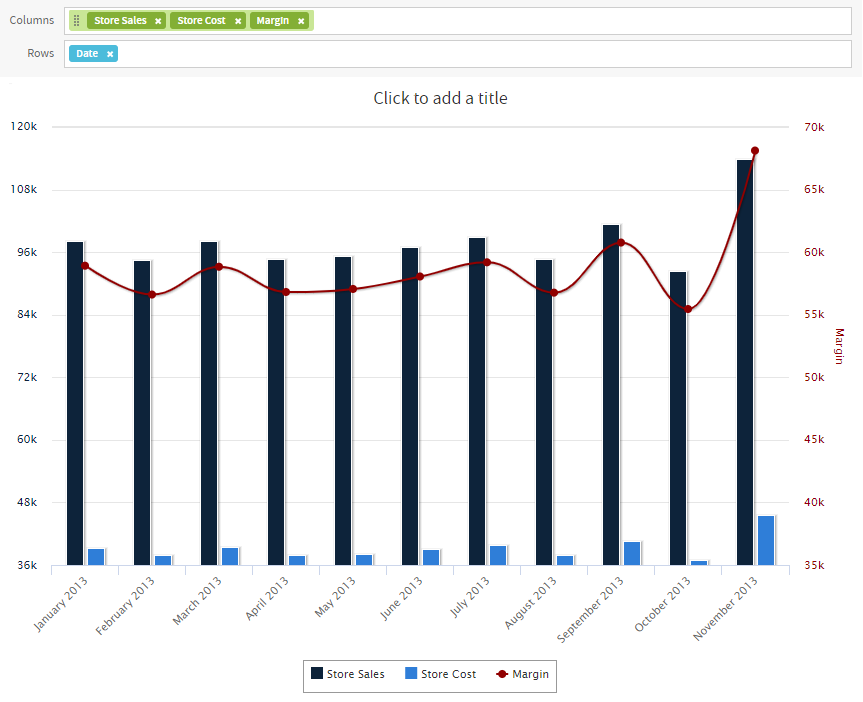Click the 70k right axis label

tap(814, 127)
